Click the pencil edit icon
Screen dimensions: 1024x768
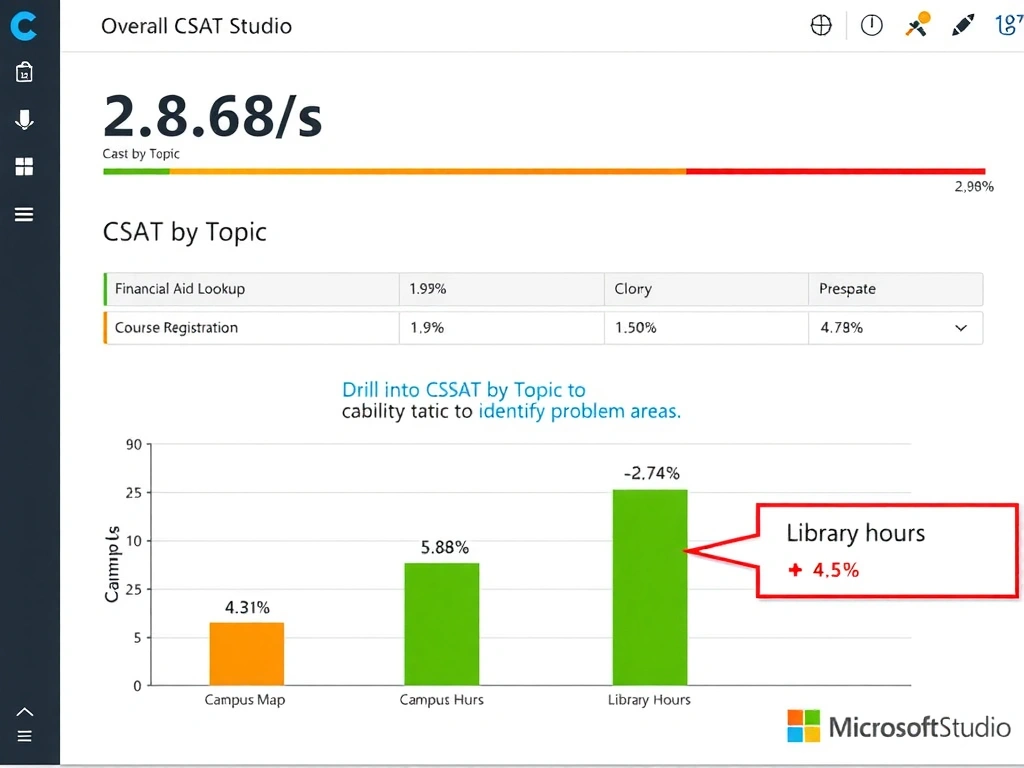pyautogui.click(x=963, y=25)
